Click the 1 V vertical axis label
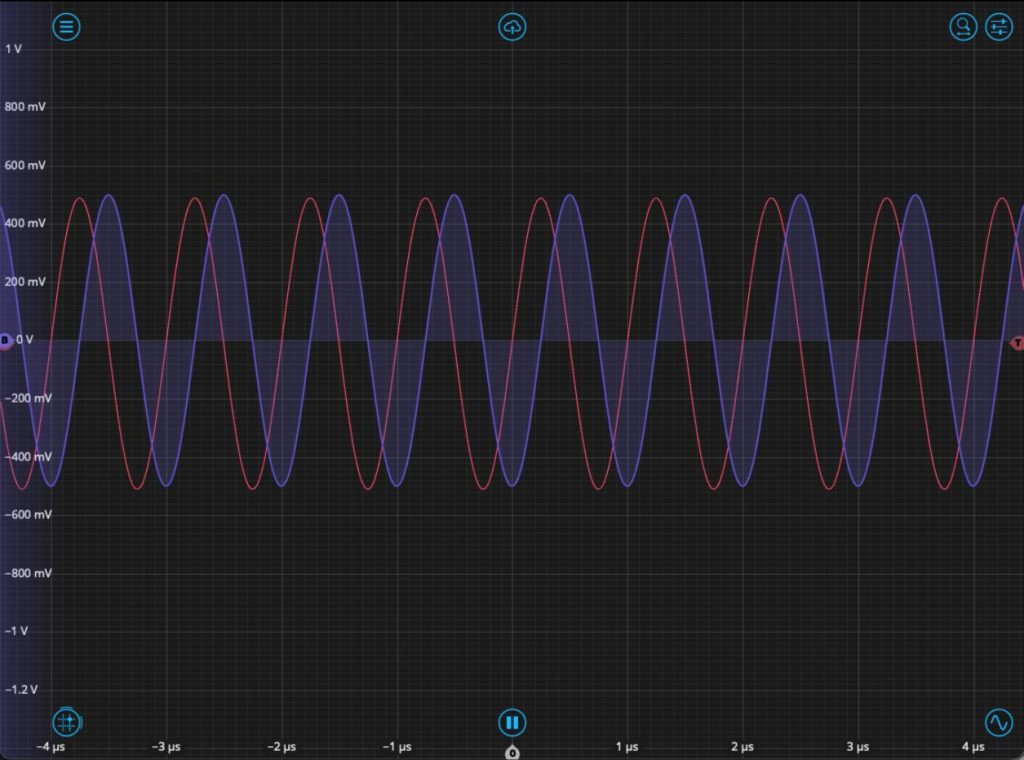 (14, 48)
